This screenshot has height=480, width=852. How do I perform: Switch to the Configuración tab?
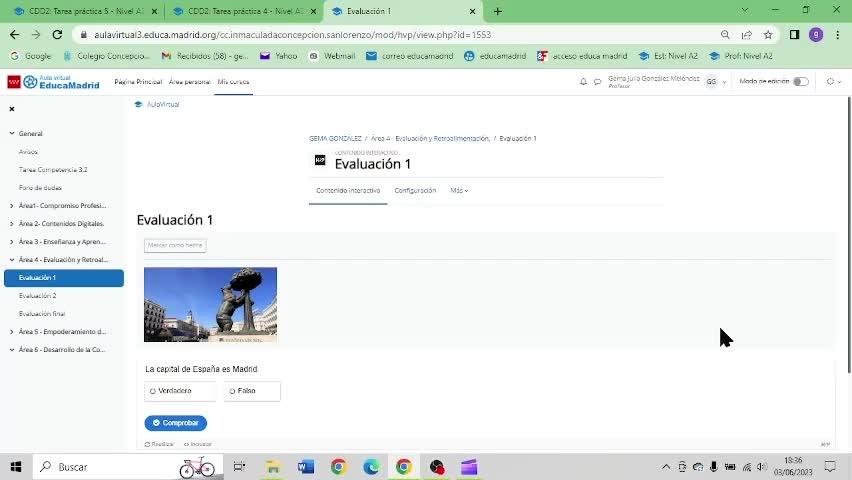tap(415, 191)
